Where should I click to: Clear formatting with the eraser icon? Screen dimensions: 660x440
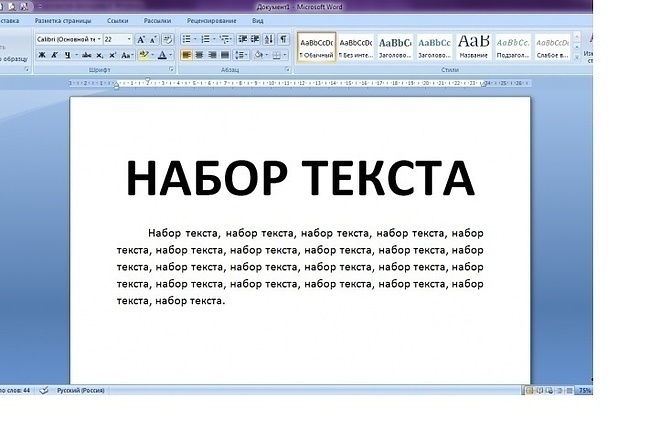[168, 40]
